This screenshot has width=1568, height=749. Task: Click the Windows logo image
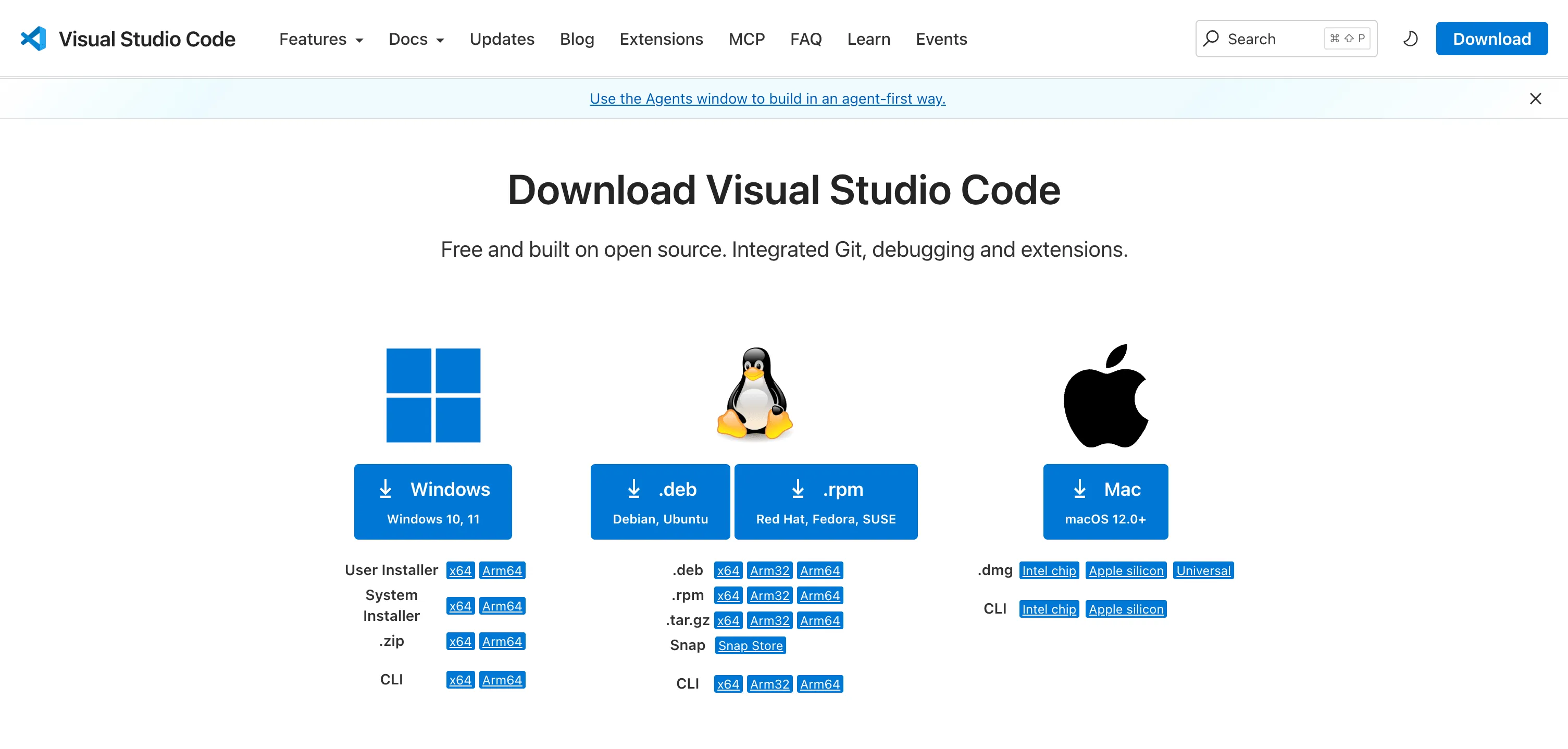[433, 395]
